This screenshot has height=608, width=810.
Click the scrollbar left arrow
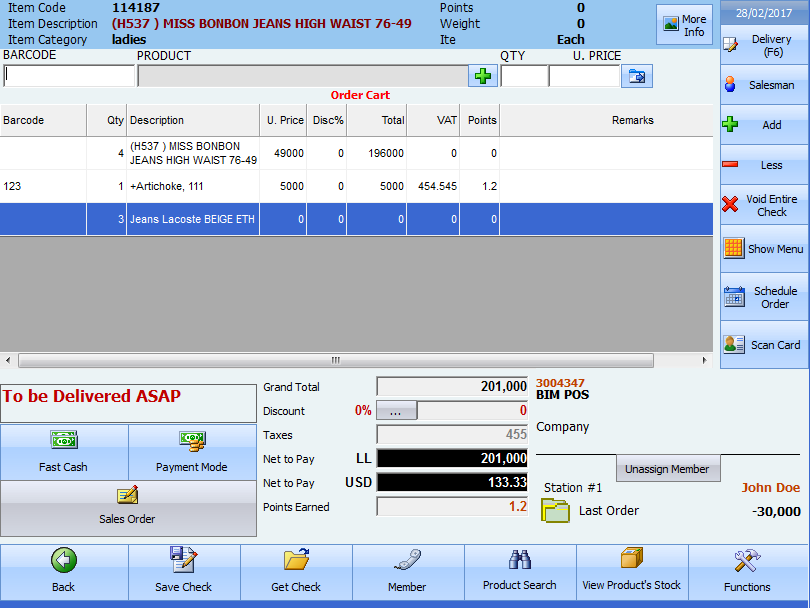8,360
